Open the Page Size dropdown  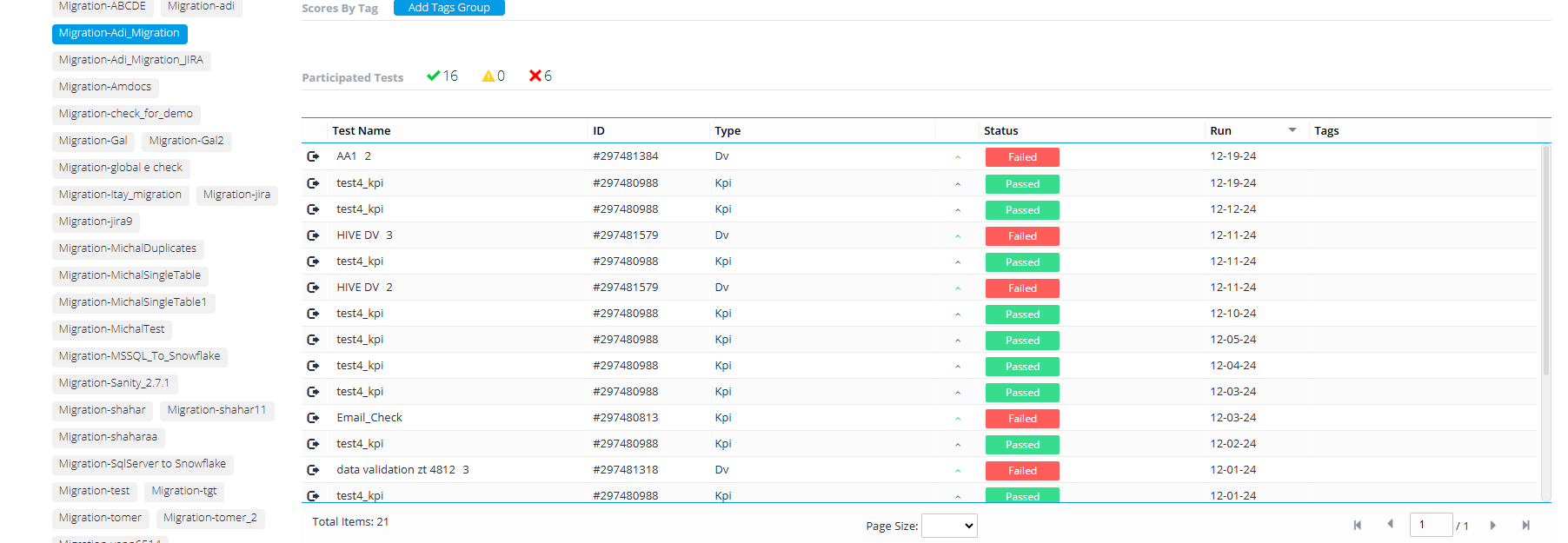(949, 526)
